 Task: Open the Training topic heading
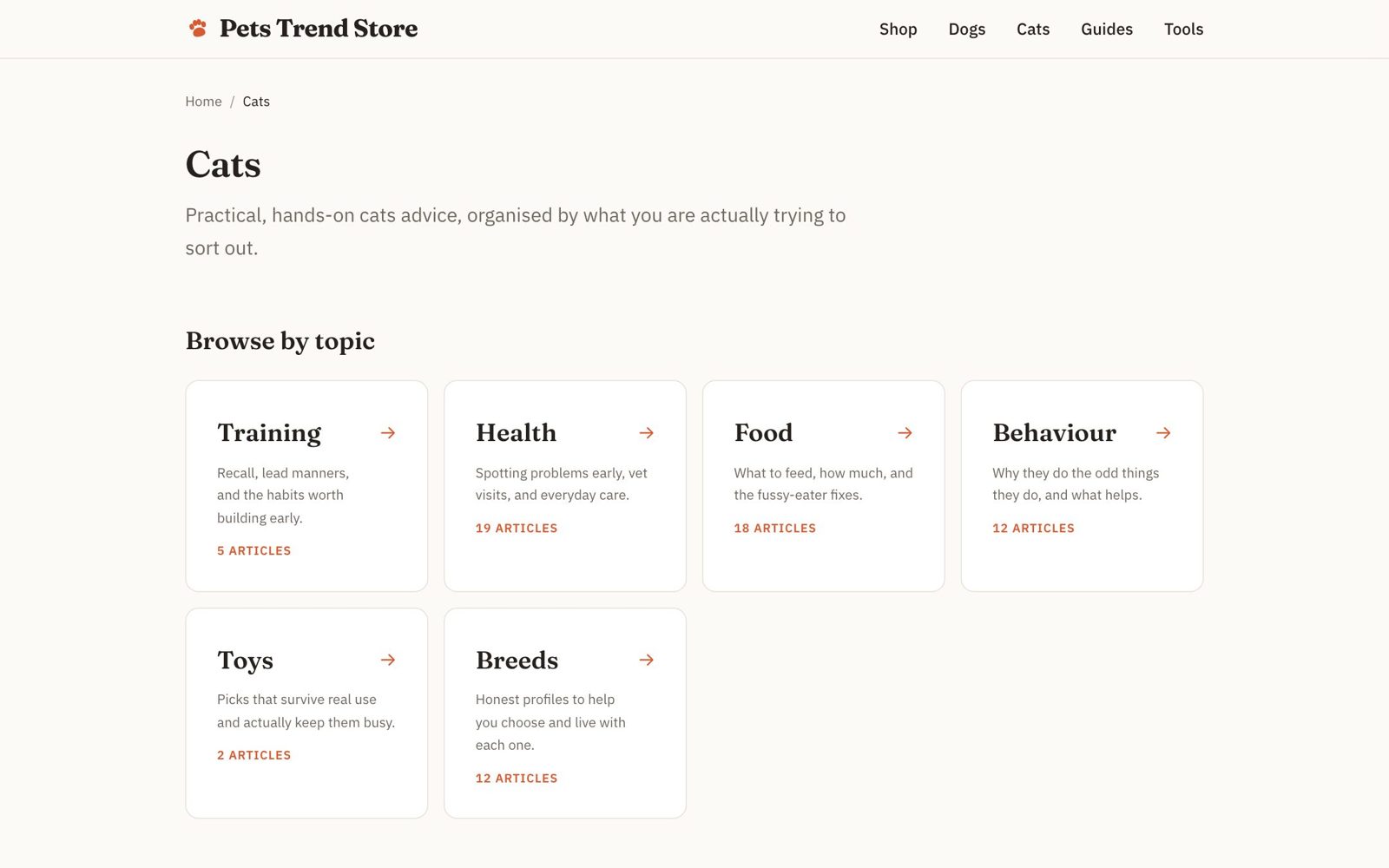pos(269,432)
